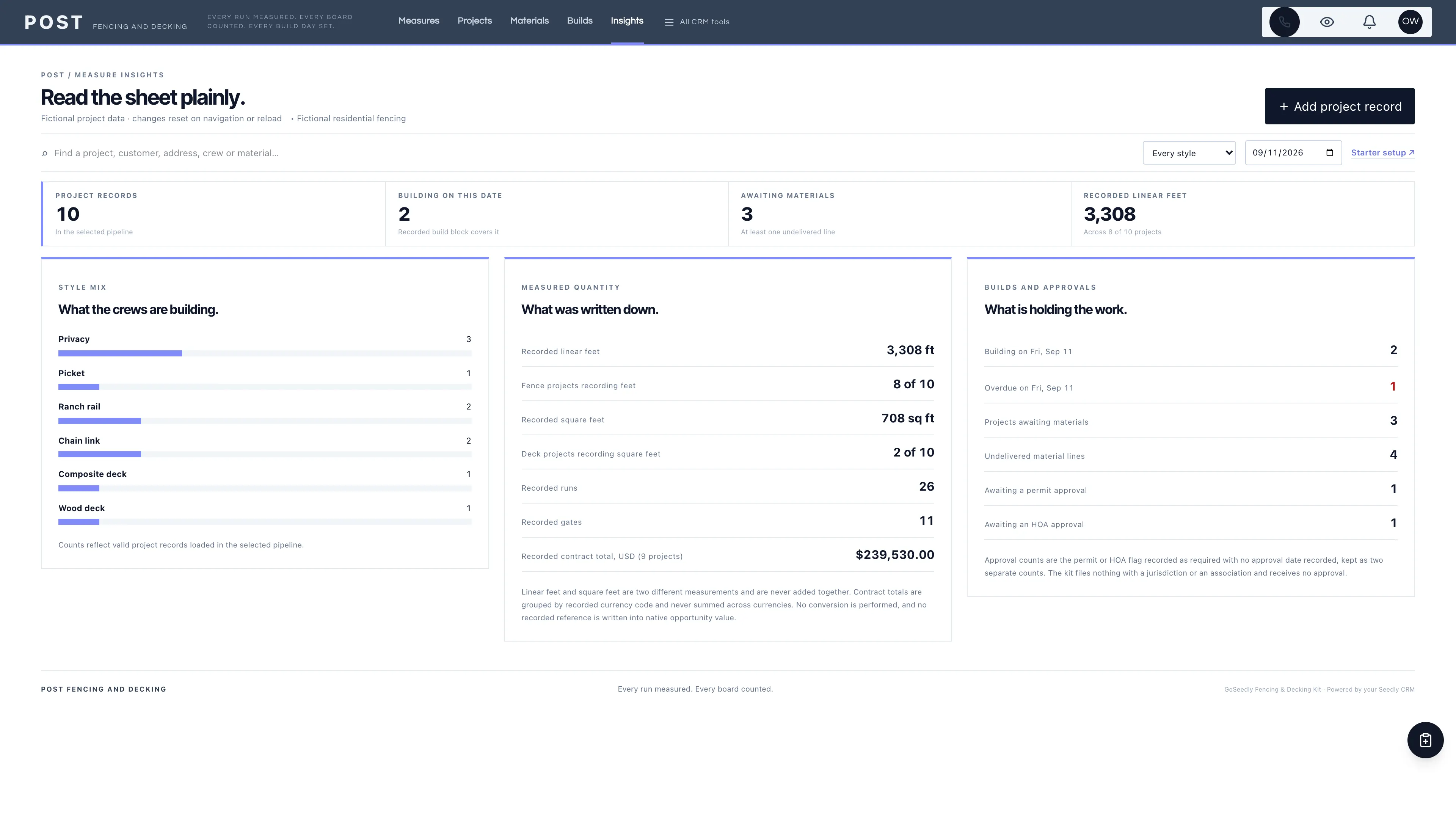Click the phone call icon
This screenshot has width=1456, height=819.
tap(1284, 22)
